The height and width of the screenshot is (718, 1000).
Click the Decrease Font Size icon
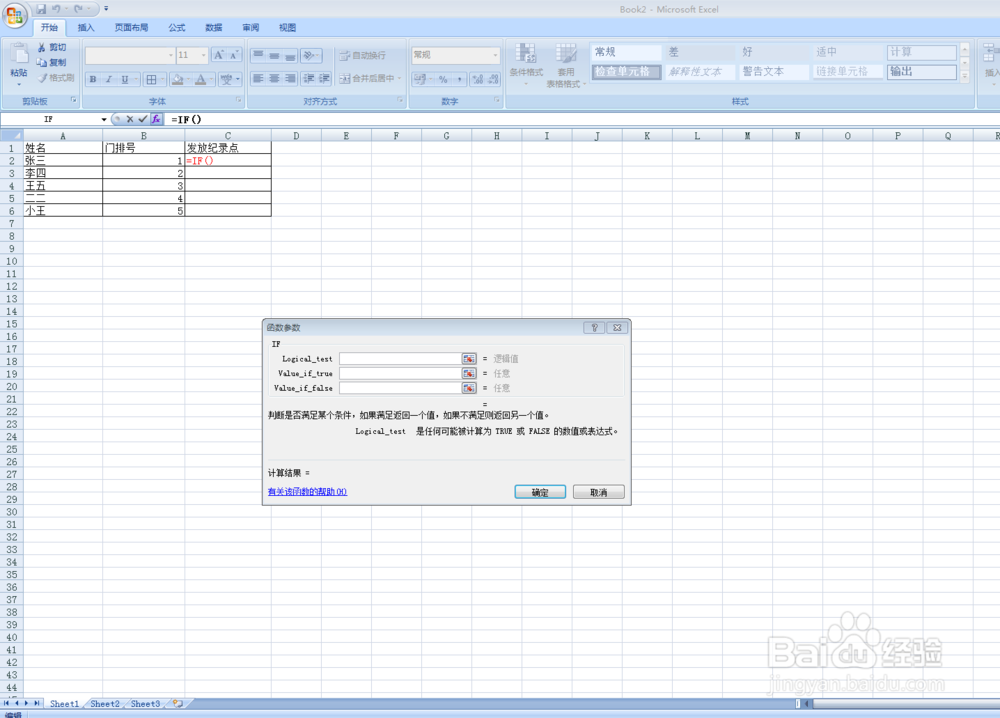233,55
